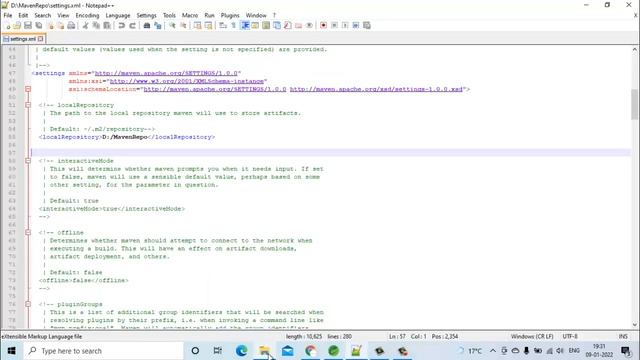
Task: Collapse the interactiveMode comment fold marker
Action: 28,161
